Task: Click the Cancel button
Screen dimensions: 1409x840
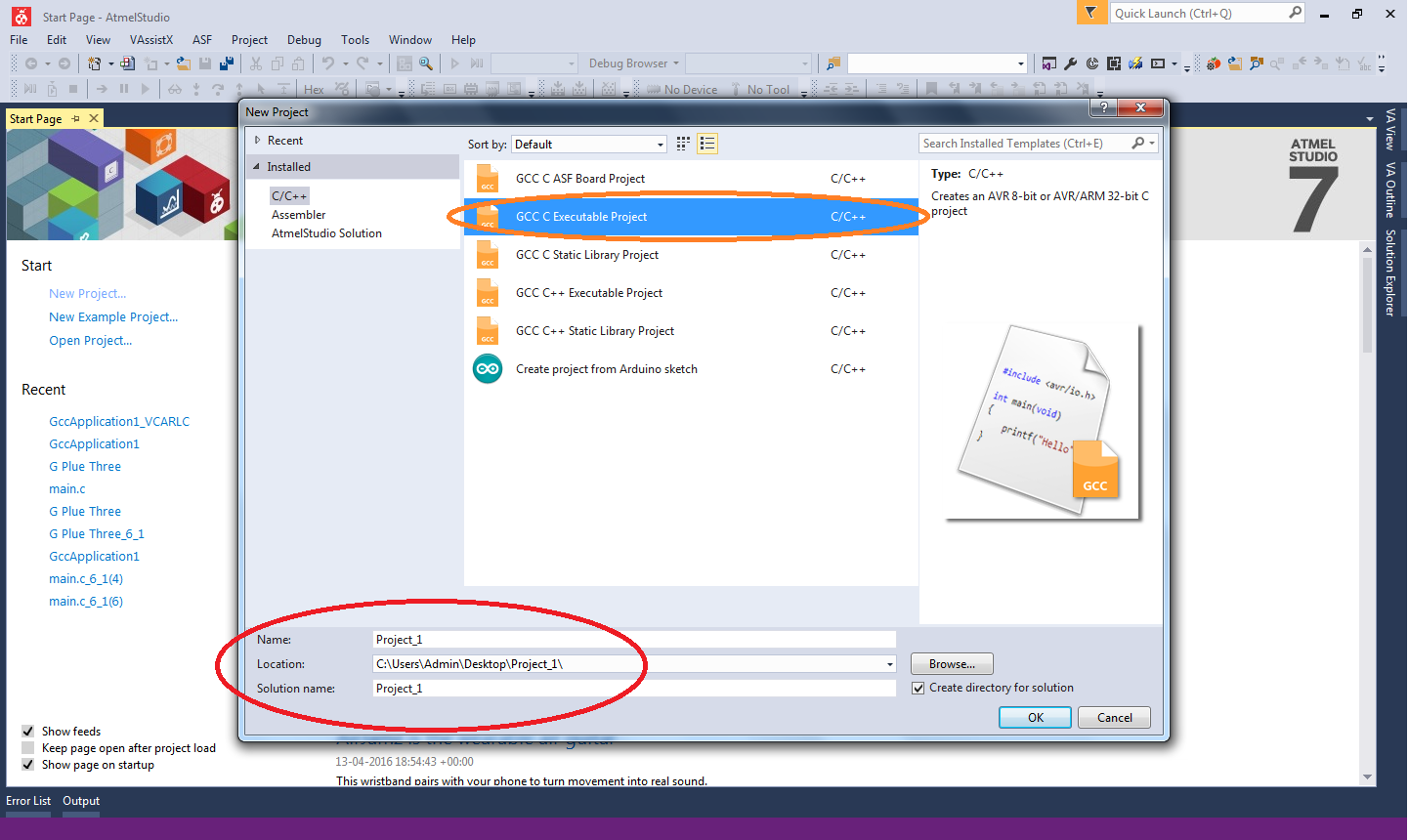Action: 1114,718
